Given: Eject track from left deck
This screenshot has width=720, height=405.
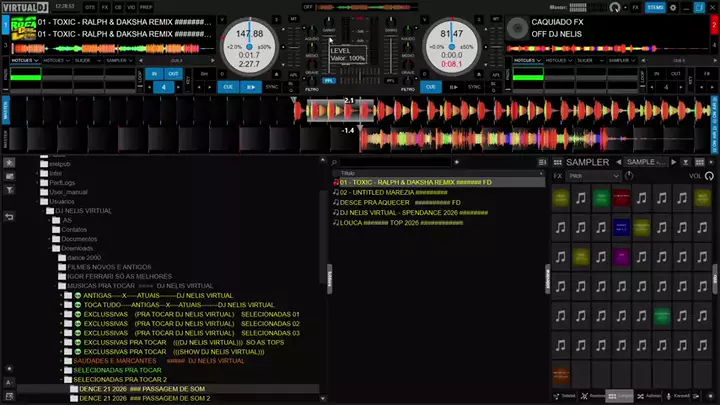Looking at the screenshot, I should (x=276, y=74).
